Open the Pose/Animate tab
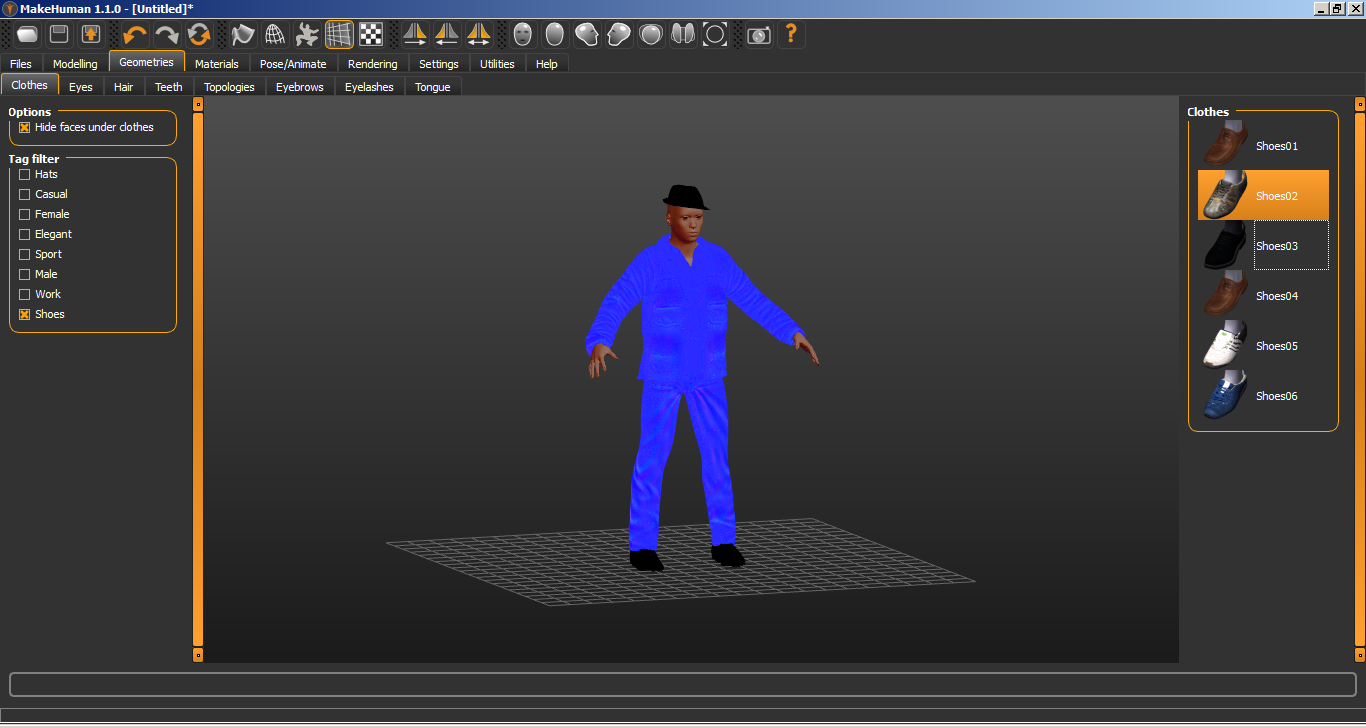 tap(293, 64)
